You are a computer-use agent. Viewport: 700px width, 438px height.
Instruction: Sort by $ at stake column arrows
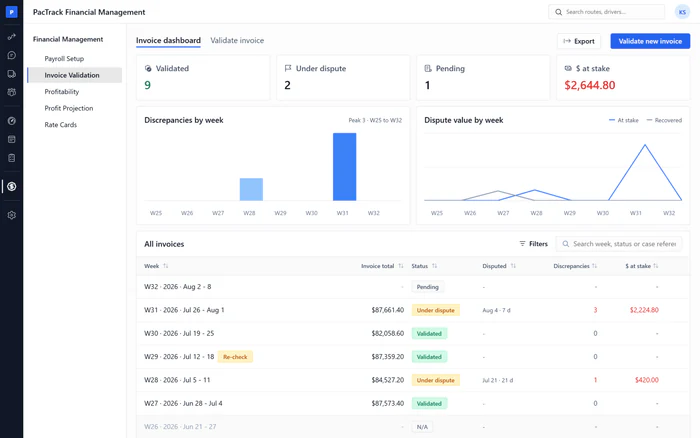655,266
